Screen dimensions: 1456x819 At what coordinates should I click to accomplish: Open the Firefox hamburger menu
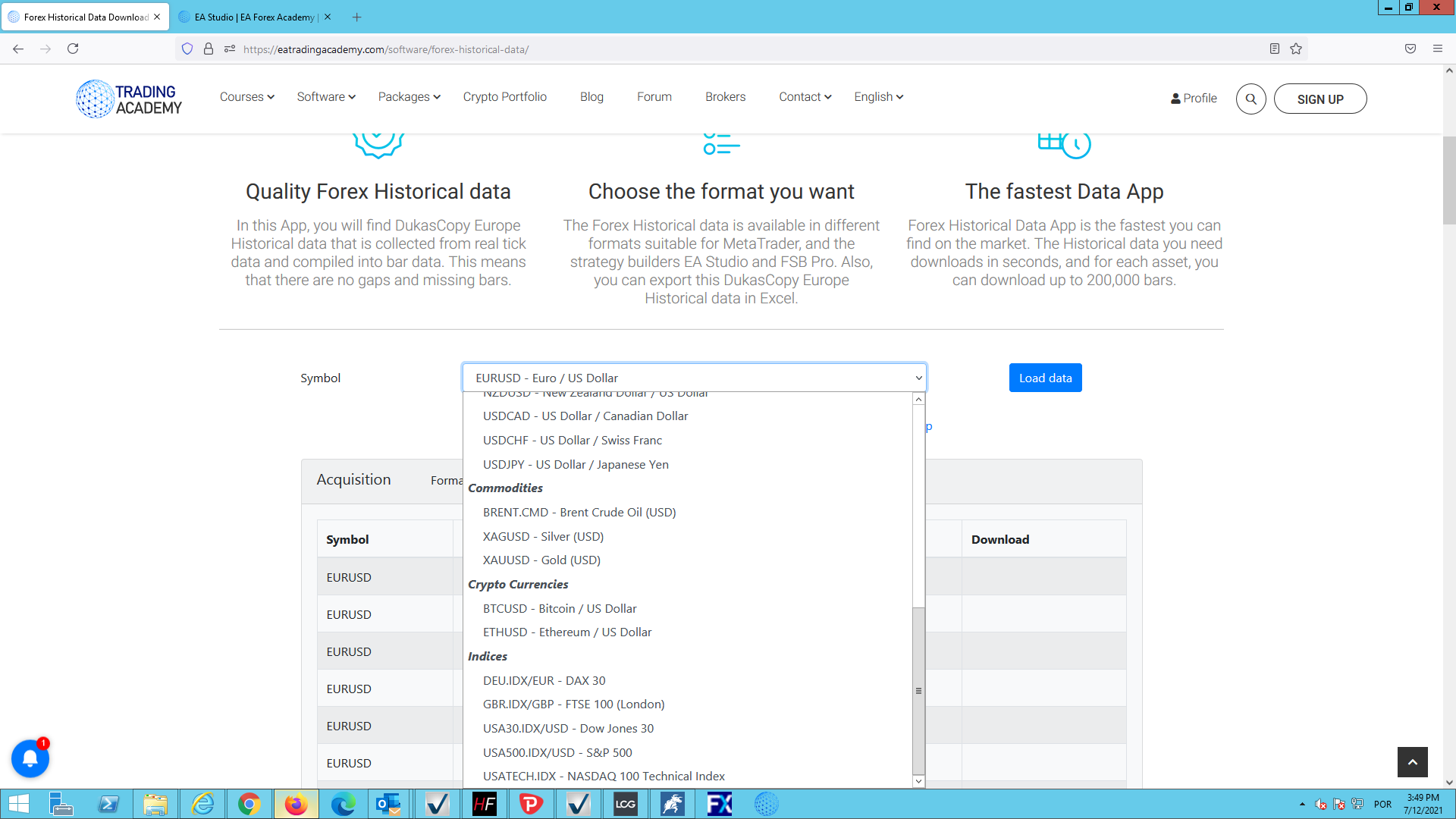click(x=1438, y=49)
